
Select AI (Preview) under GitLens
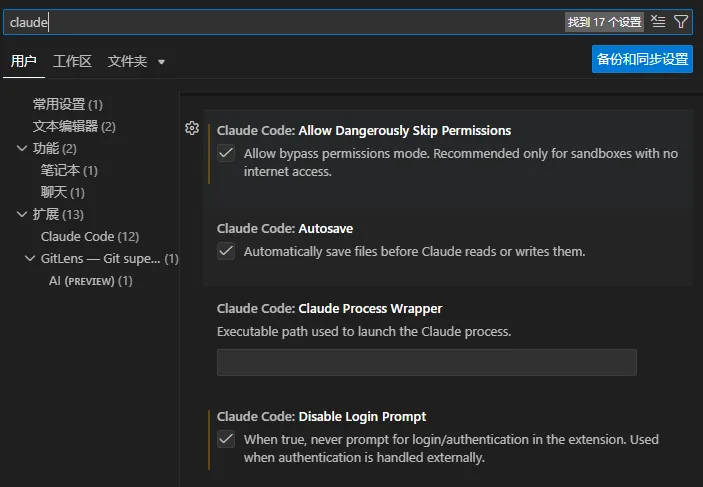[90, 281]
